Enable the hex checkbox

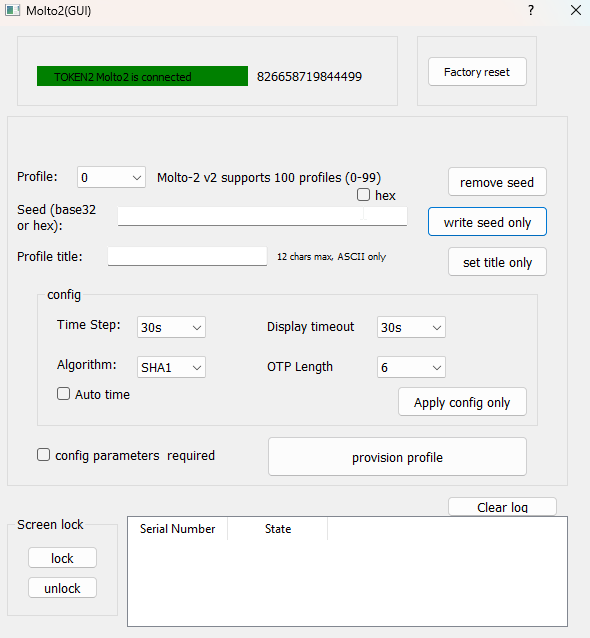(363, 195)
